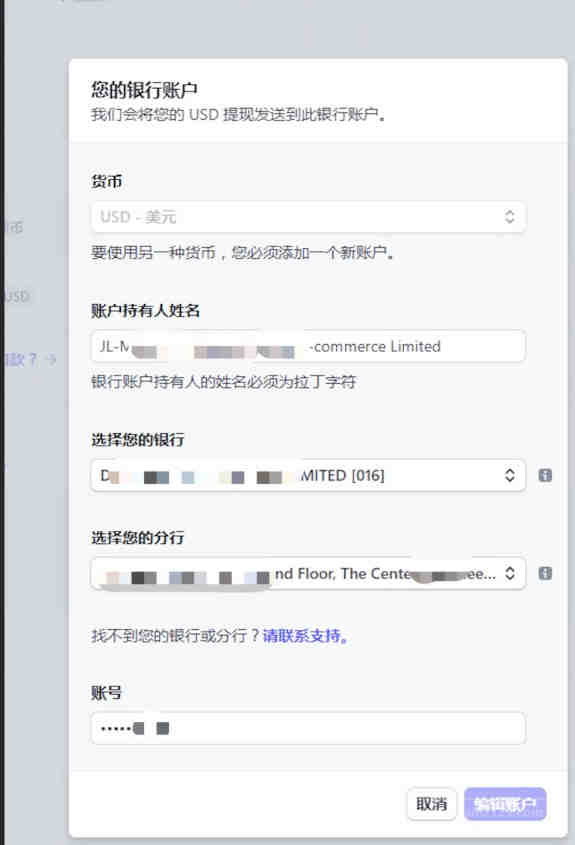Click the info icon beside the bank selector

coord(545,475)
